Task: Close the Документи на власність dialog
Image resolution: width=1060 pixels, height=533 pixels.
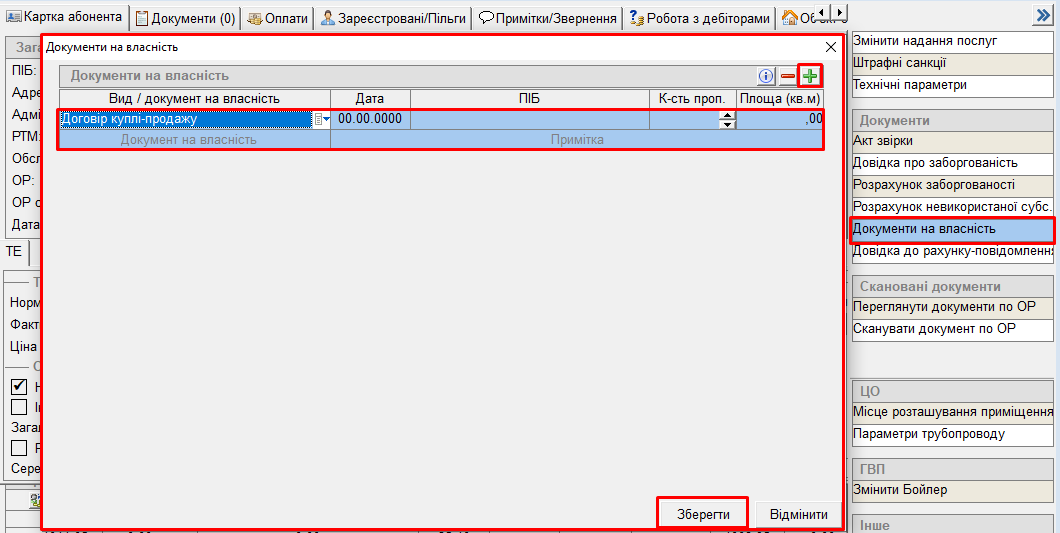Action: [830, 47]
